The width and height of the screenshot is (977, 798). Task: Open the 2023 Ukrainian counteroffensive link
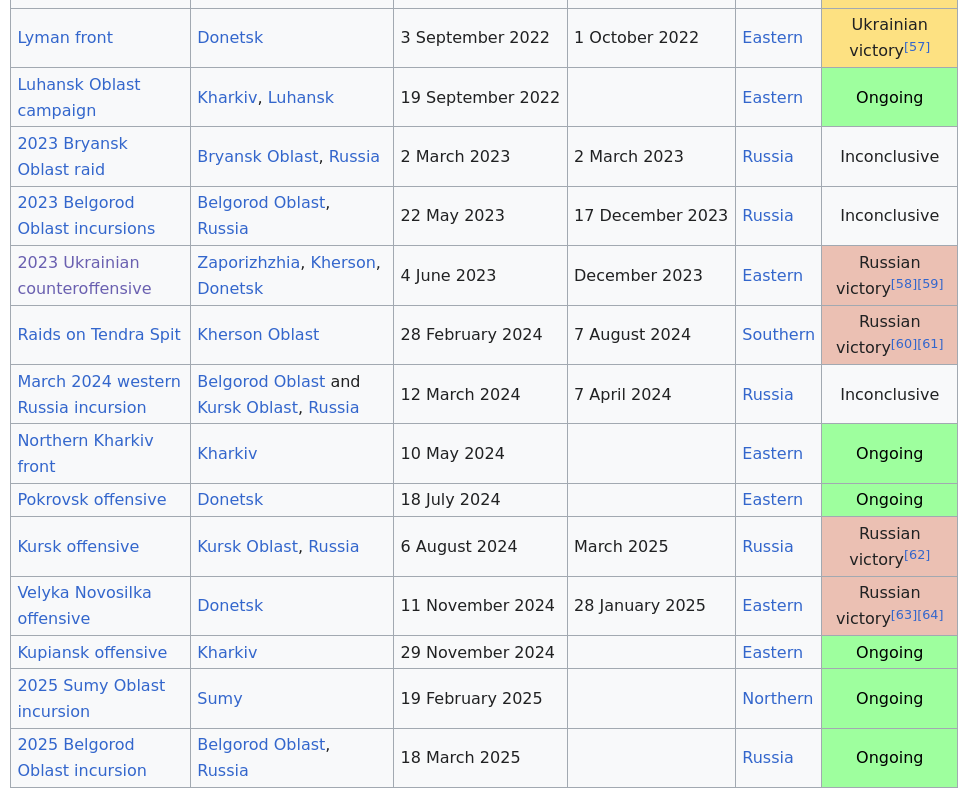pos(84,276)
